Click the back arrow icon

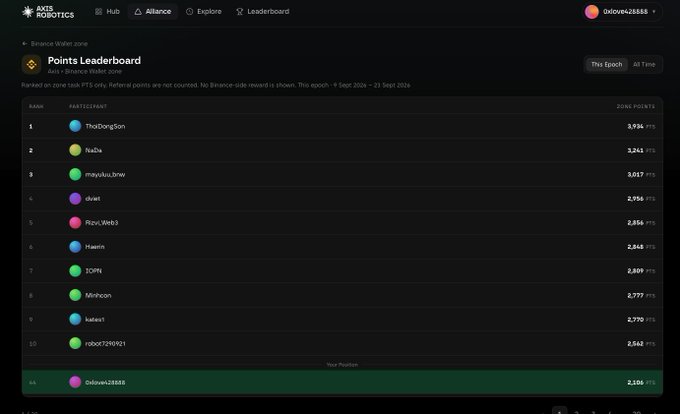pos(25,44)
